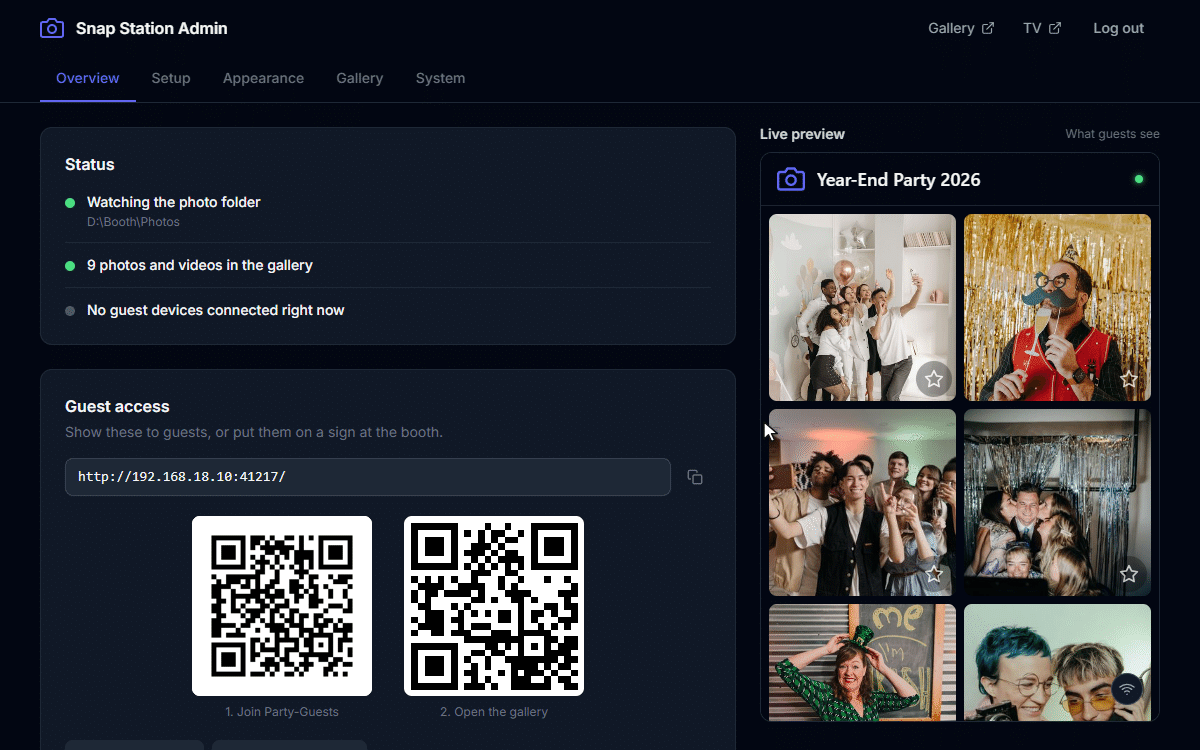Switch to the Overview tab
Image resolution: width=1200 pixels, height=750 pixels.
[x=88, y=78]
